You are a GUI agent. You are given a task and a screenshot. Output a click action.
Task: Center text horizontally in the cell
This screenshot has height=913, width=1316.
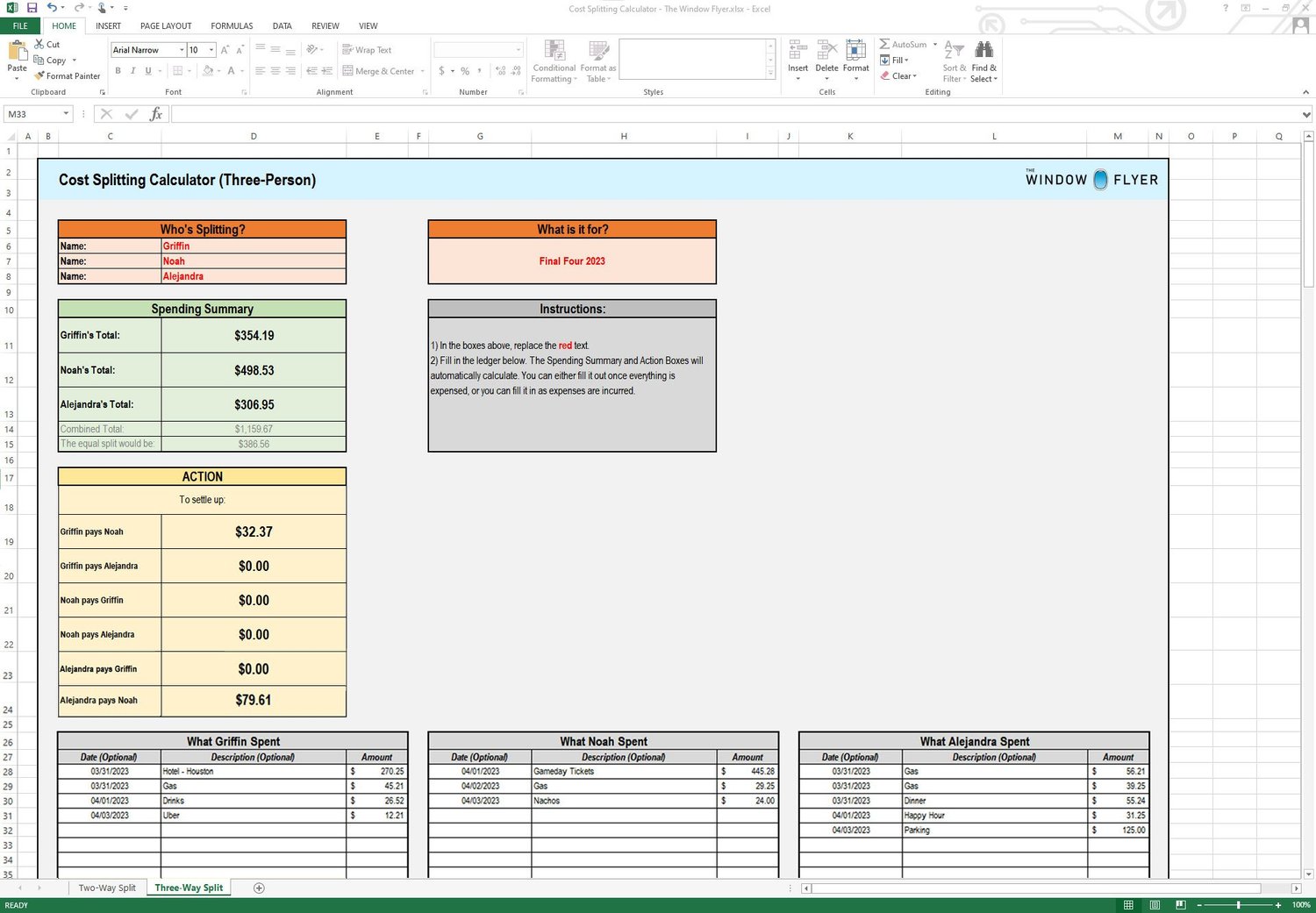click(275, 71)
